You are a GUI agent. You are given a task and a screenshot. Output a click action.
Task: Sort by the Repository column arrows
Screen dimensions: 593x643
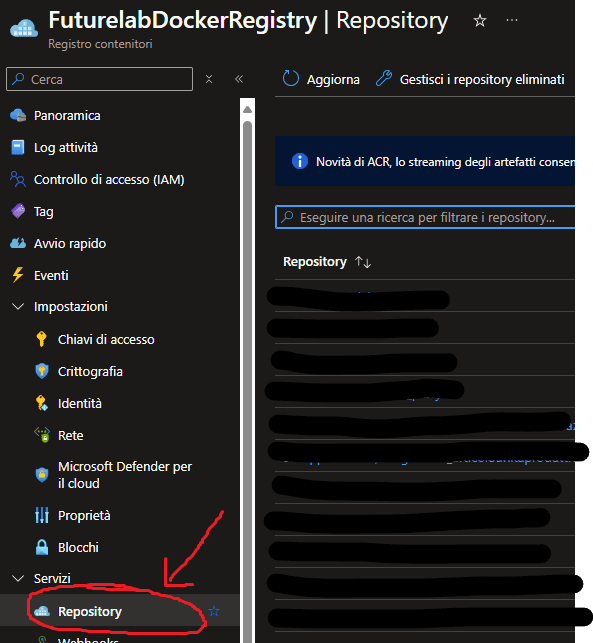pos(363,262)
